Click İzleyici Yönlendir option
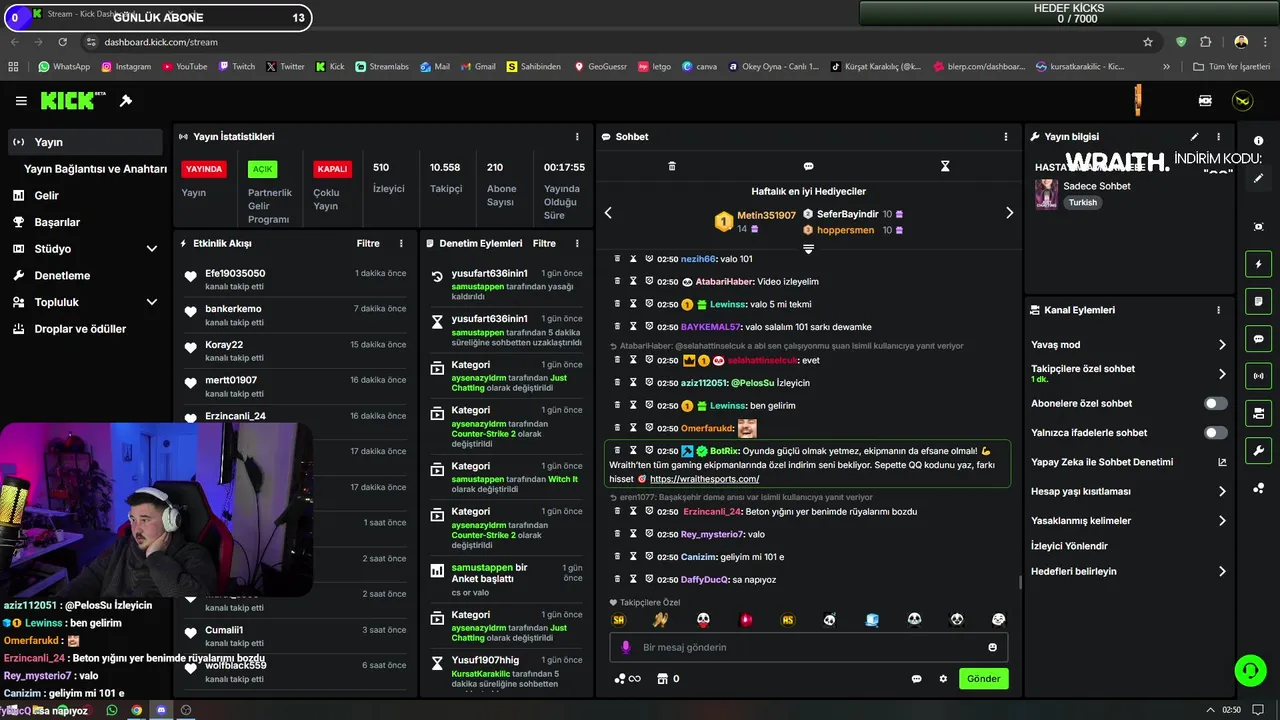The width and height of the screenshot is (1280, 720). pyautogui.click(x=1069, y=547)
